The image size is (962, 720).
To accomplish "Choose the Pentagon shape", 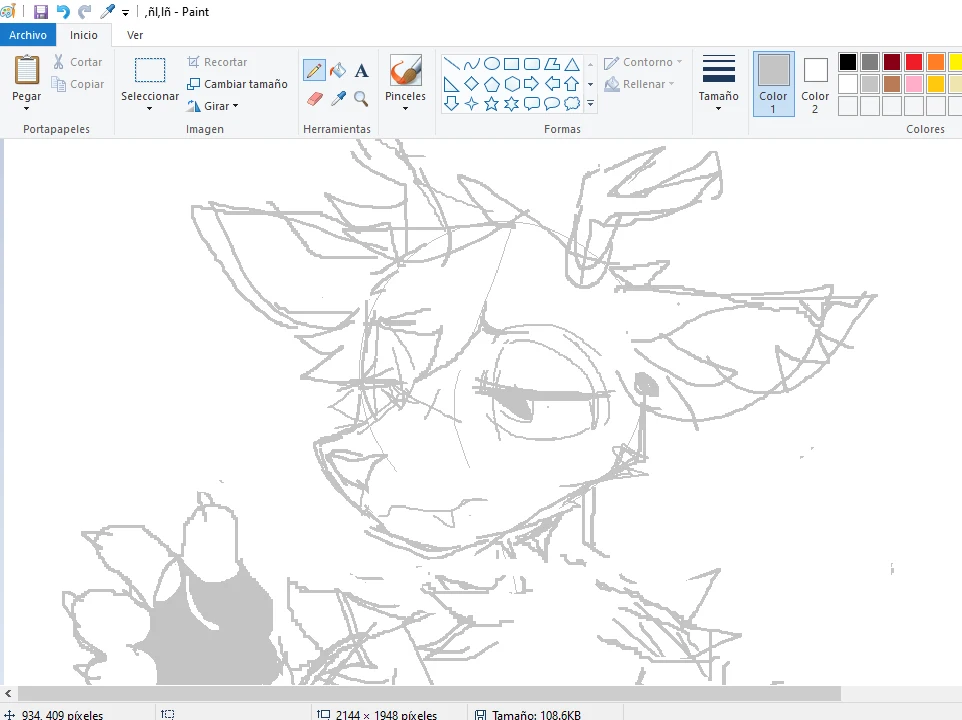I will pyautogui.click(x=491, y=84).
